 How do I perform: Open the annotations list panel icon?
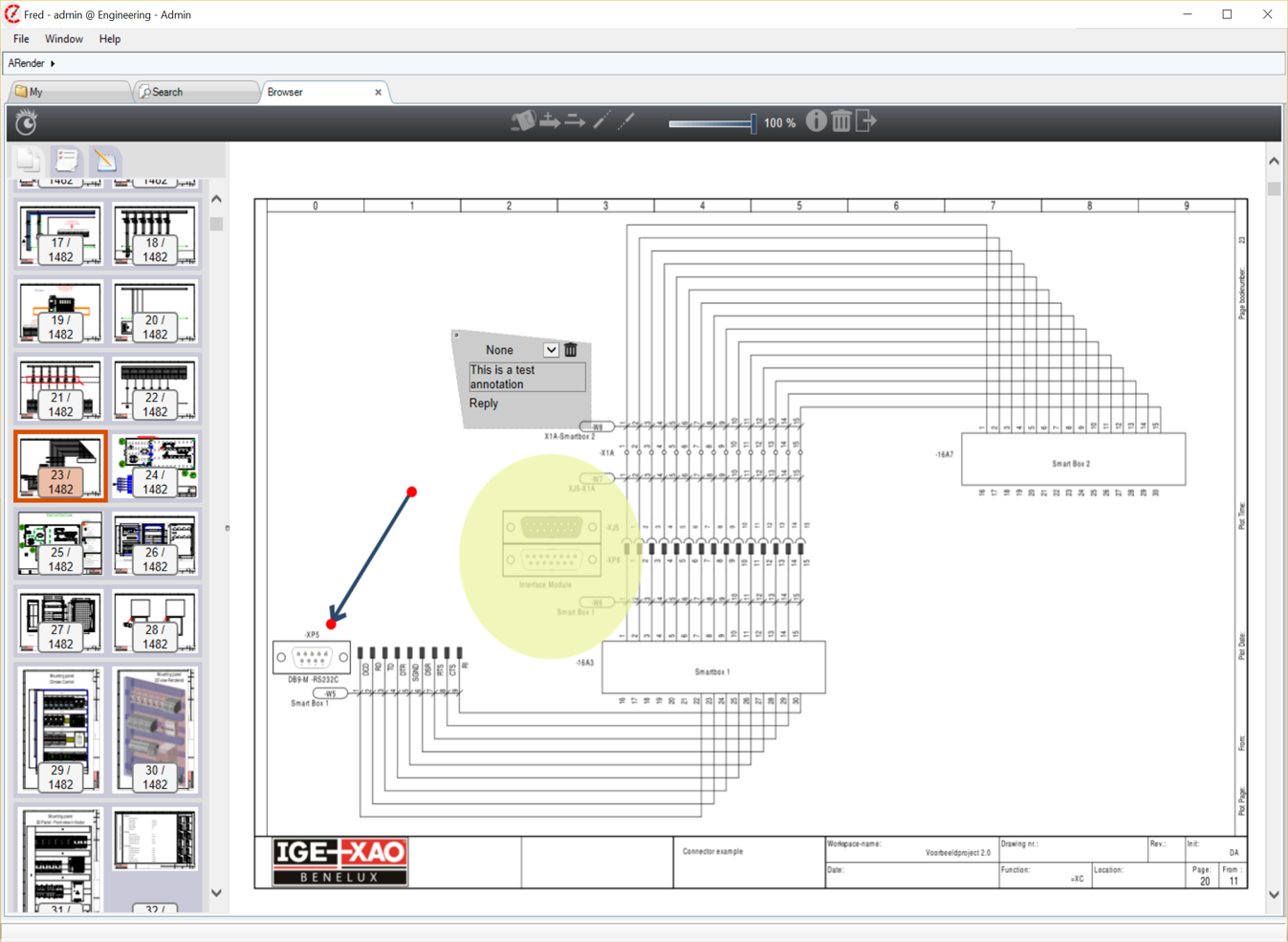coord(67,161)
